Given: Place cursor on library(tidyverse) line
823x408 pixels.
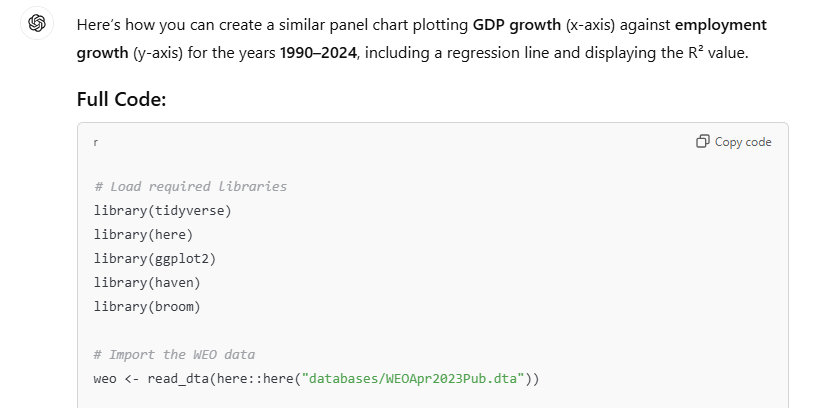Looking at the screenshot, I should (163, 211).
